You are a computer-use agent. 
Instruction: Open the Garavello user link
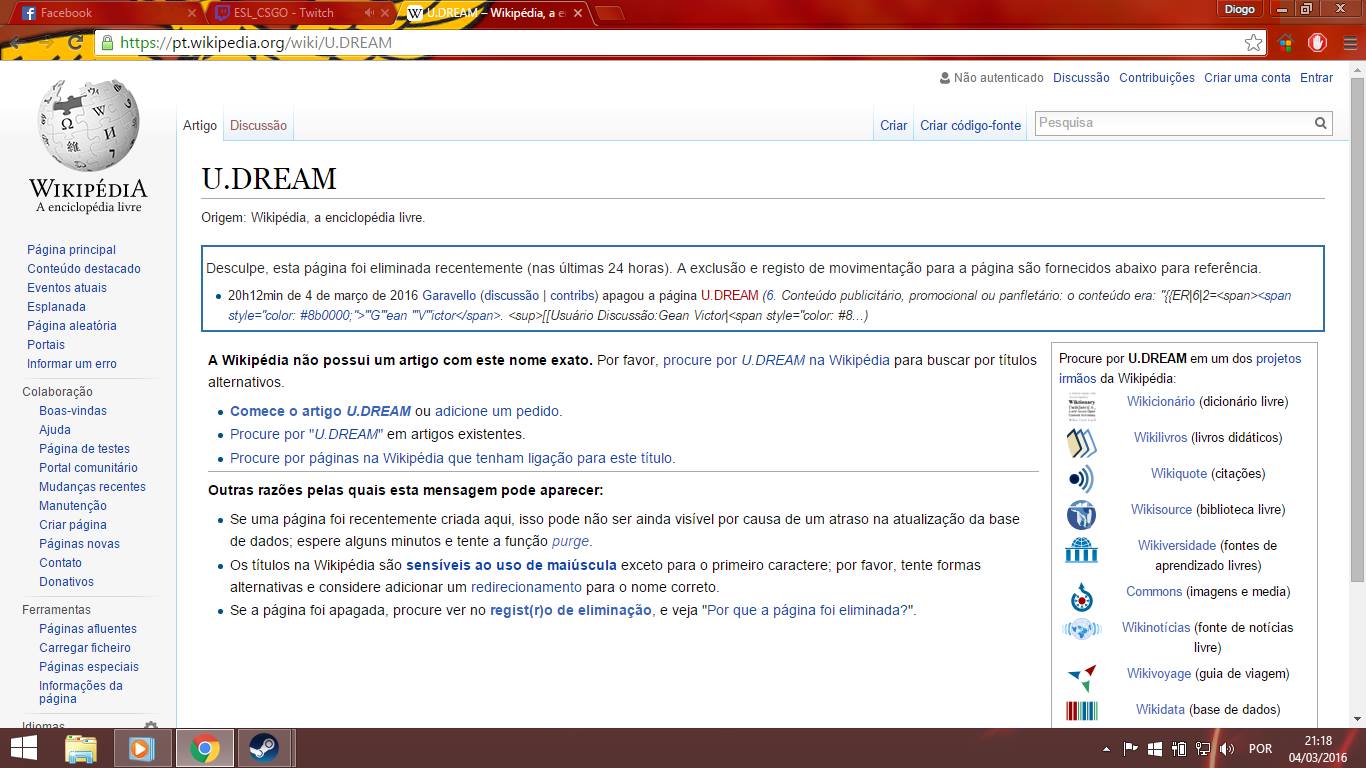[x=449, y=296]
